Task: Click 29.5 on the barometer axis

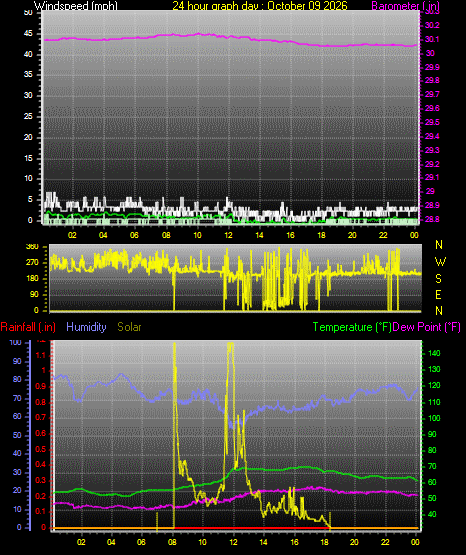Action: tap(432, 122)
